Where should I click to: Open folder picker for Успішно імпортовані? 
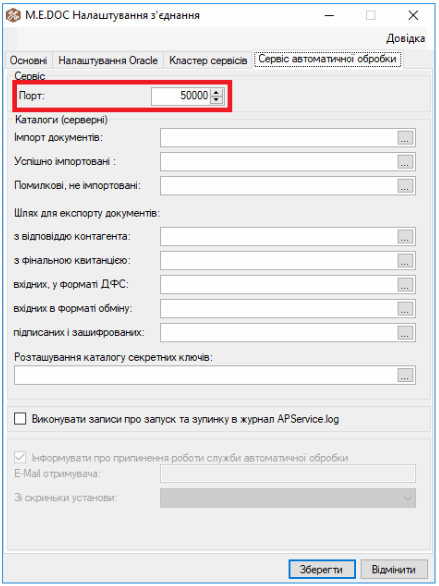pyautogui.click(x=405, y=162)
